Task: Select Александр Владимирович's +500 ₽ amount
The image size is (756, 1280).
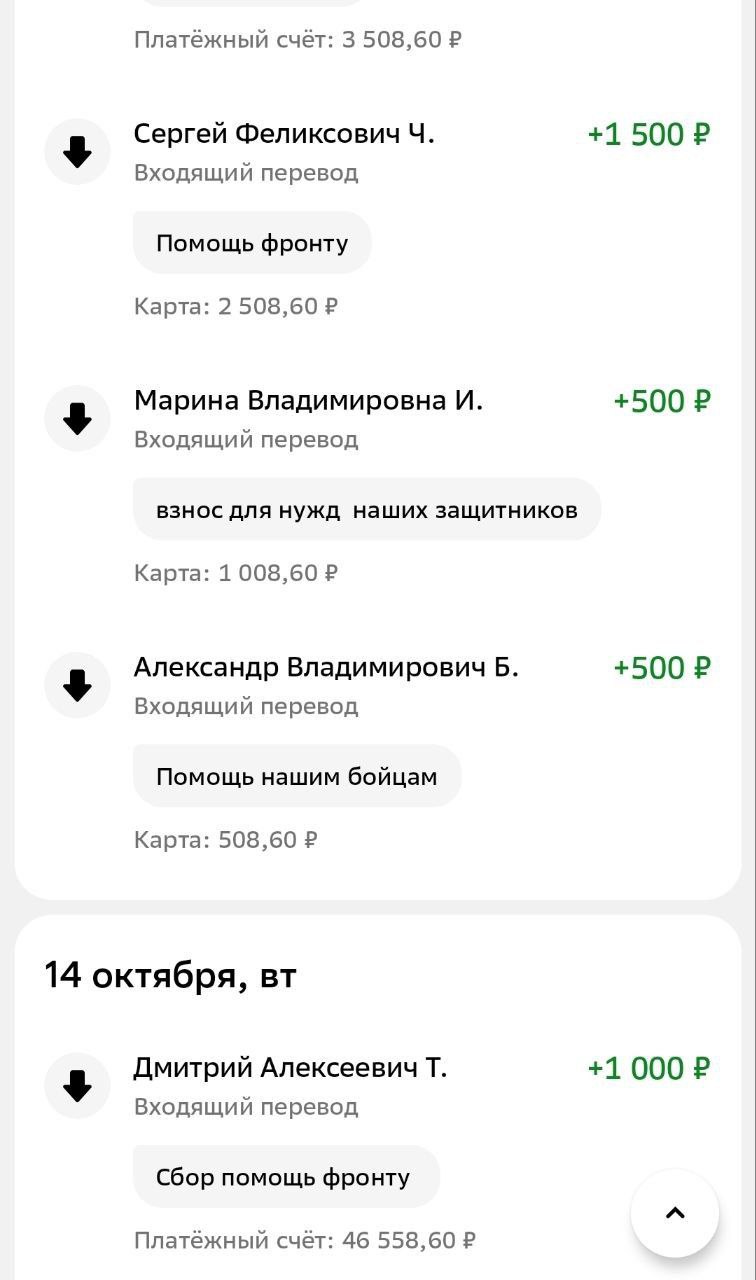Action: click(661, 669)
